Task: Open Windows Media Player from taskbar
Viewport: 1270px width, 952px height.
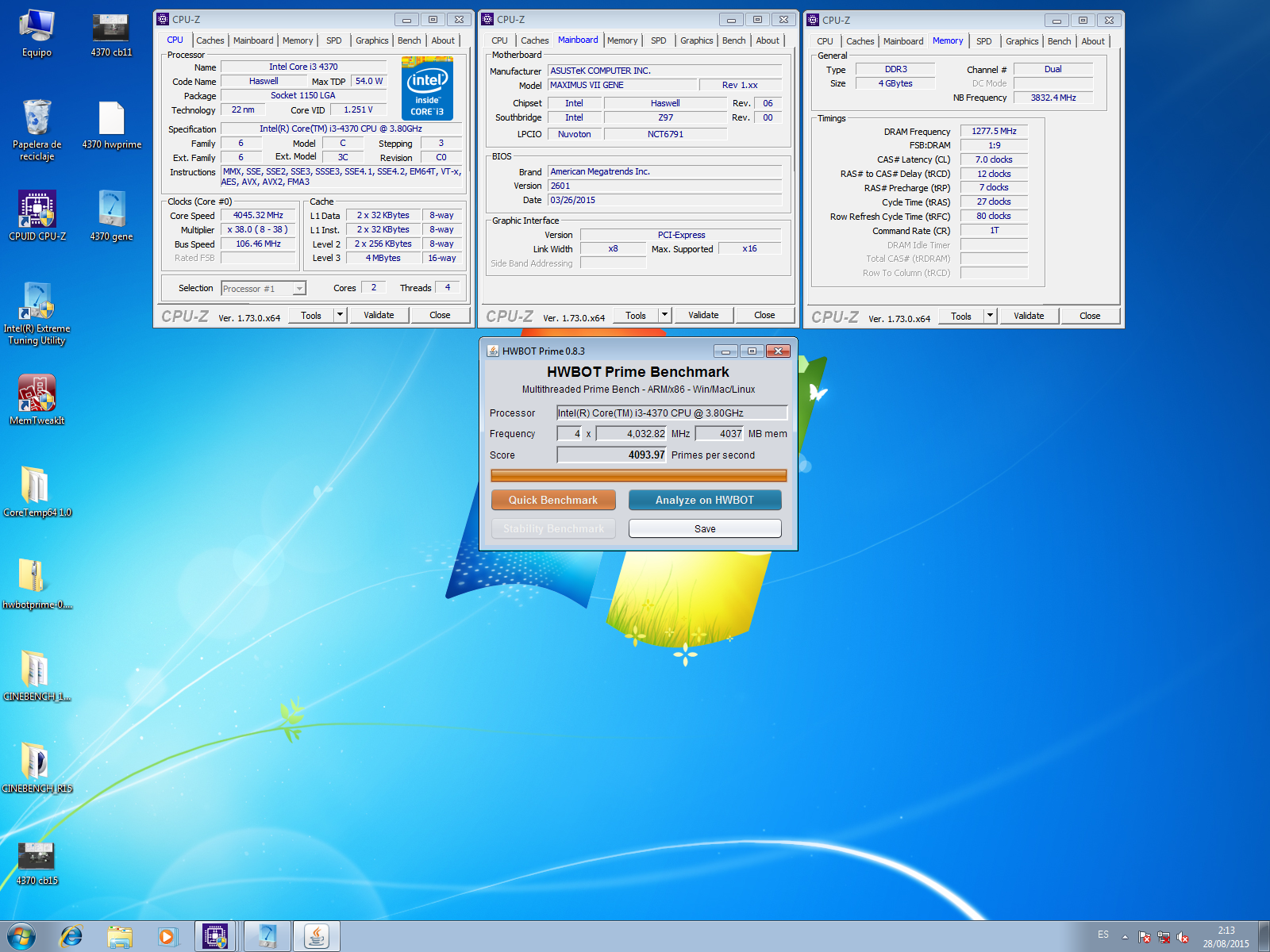Action: tap(167, 937)
